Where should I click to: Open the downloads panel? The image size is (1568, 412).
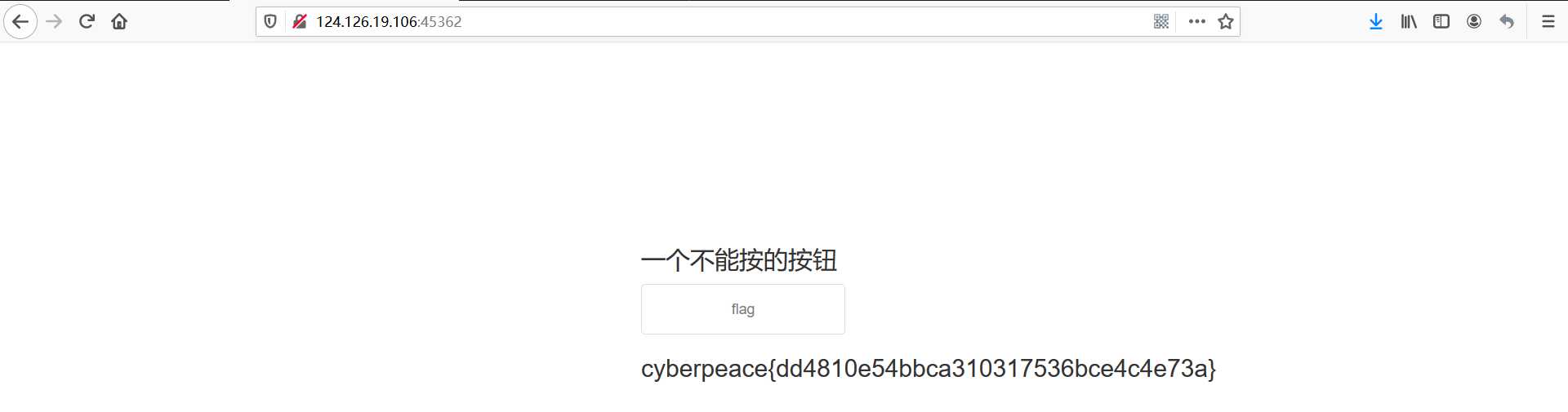(x=1376, y=22)
